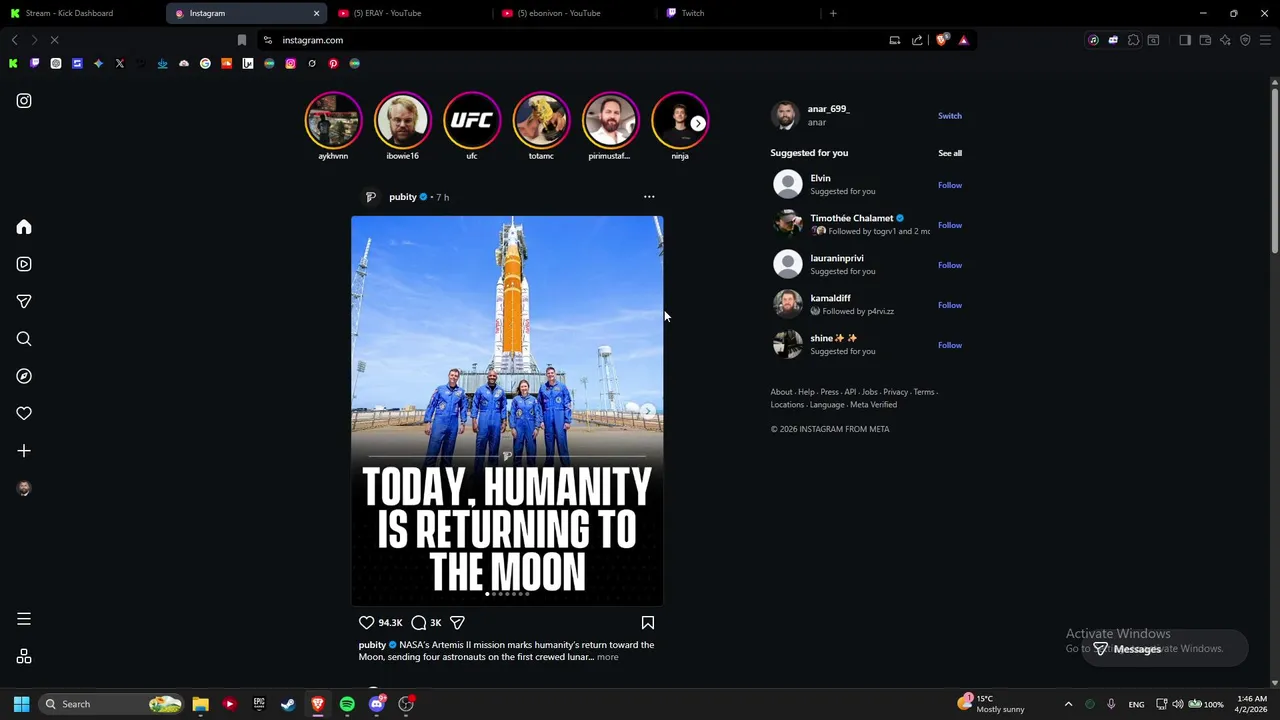
Task: Open Brave Leo AI sparkle icon
Action: tap(1225, 40)
